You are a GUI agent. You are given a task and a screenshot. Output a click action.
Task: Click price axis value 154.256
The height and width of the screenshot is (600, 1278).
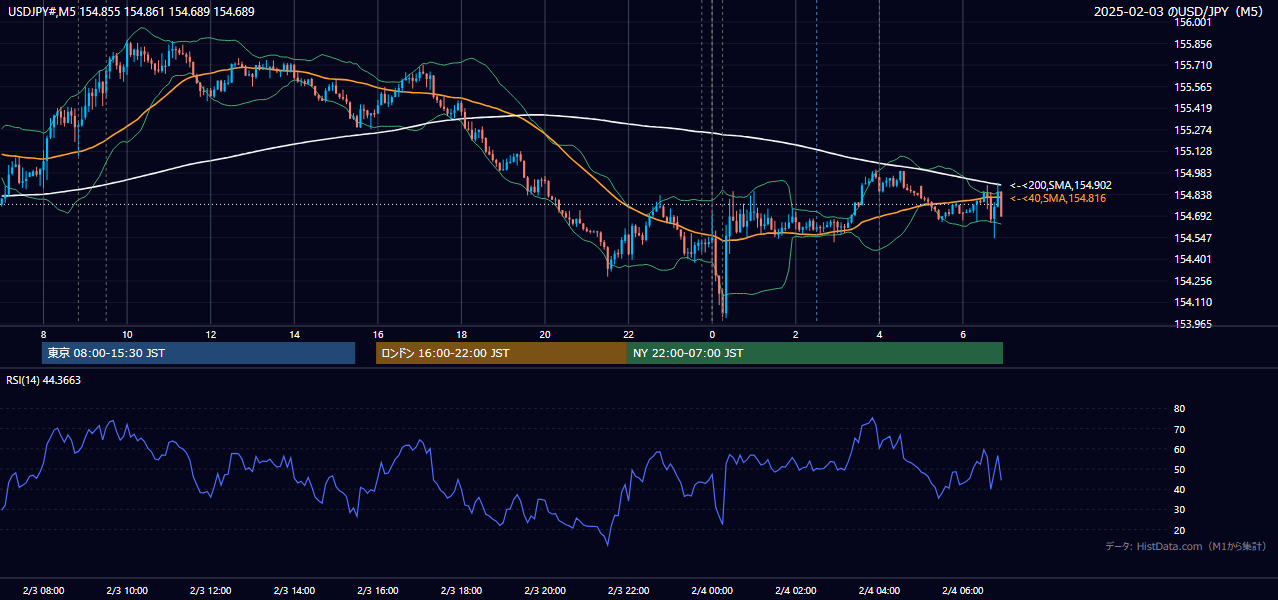point(1193,281)
